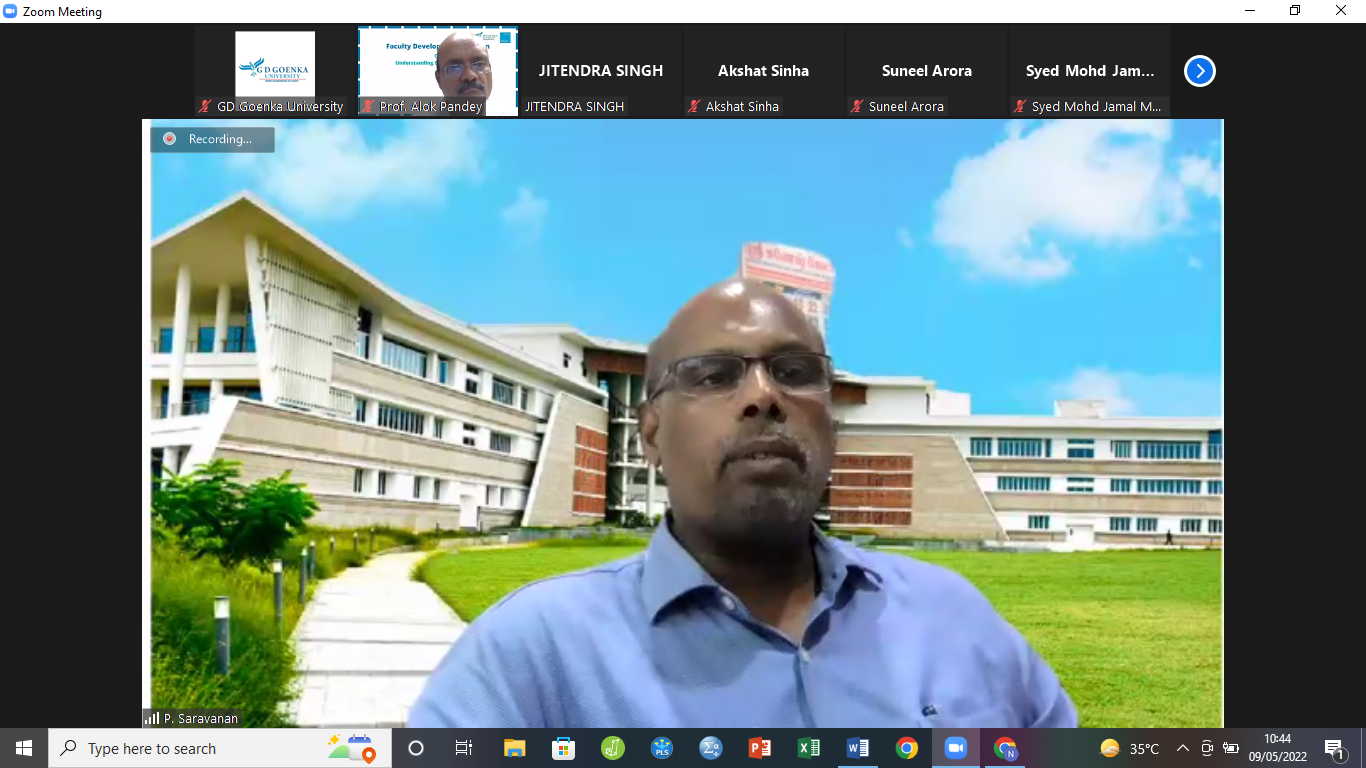This screenshot has width=1366, height=768.
Task: Open the Zoom app in the taskbar
Action: click(x=956, y=748)
